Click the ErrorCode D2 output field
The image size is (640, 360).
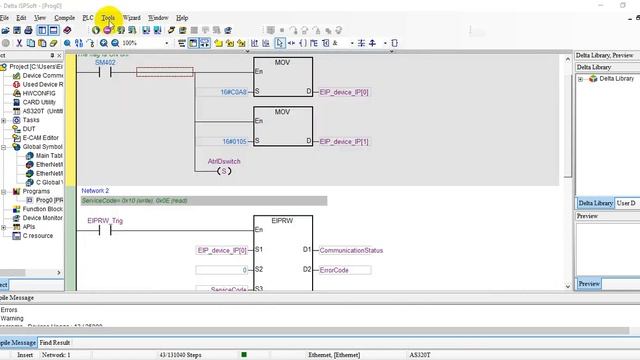345,270
